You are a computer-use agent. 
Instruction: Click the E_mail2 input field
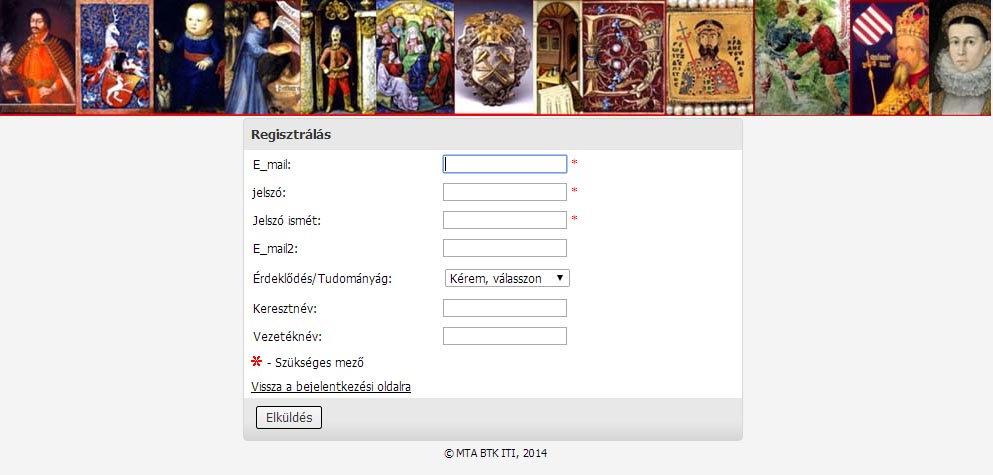pos(505,248)
